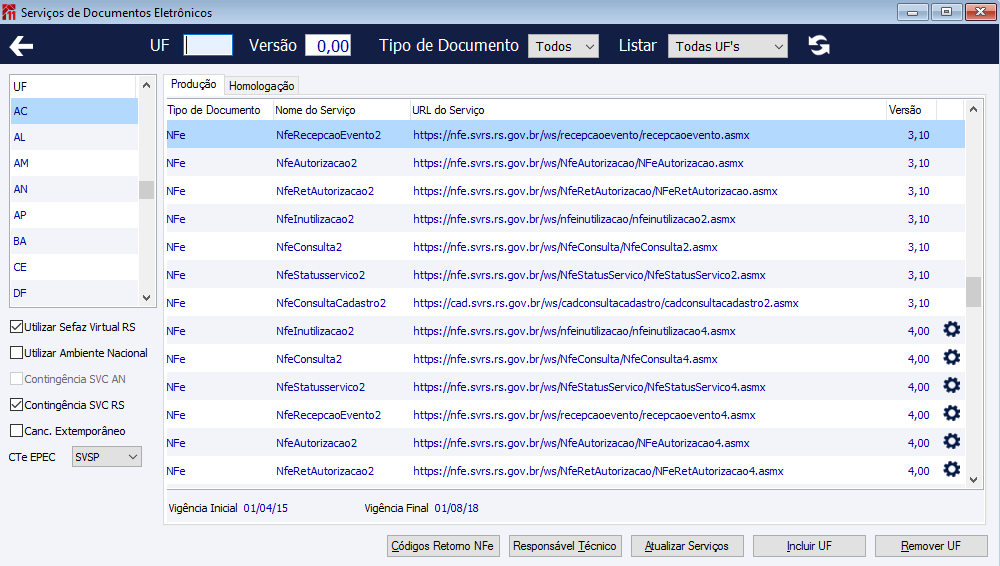Go back using the white arrow icon
Image resolution: width=1000 pixels, height=566 pixels.
pyautogui.click(x=21, y=46)
